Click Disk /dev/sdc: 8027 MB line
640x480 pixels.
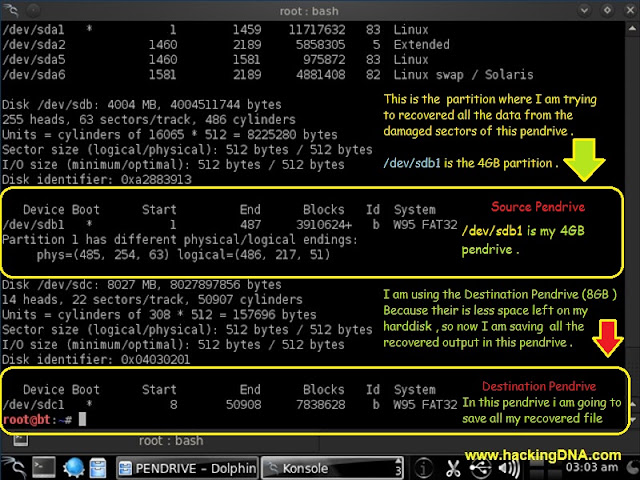(x=142, y=284)
